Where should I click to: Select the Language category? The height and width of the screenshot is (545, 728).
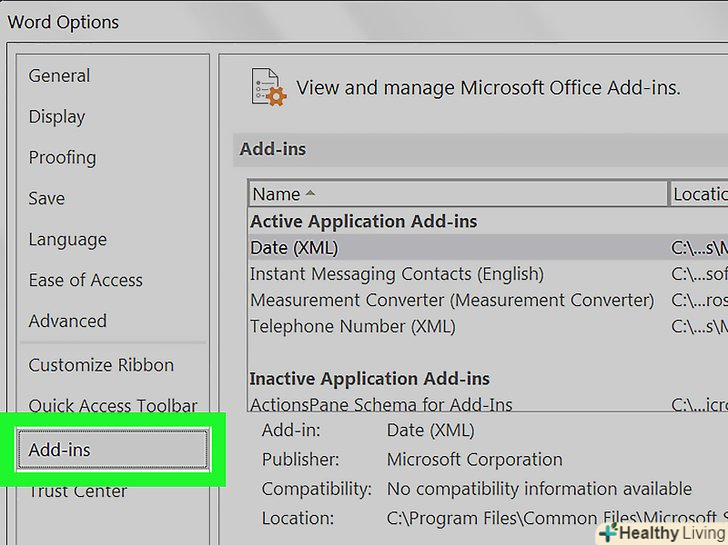[67, 240]
